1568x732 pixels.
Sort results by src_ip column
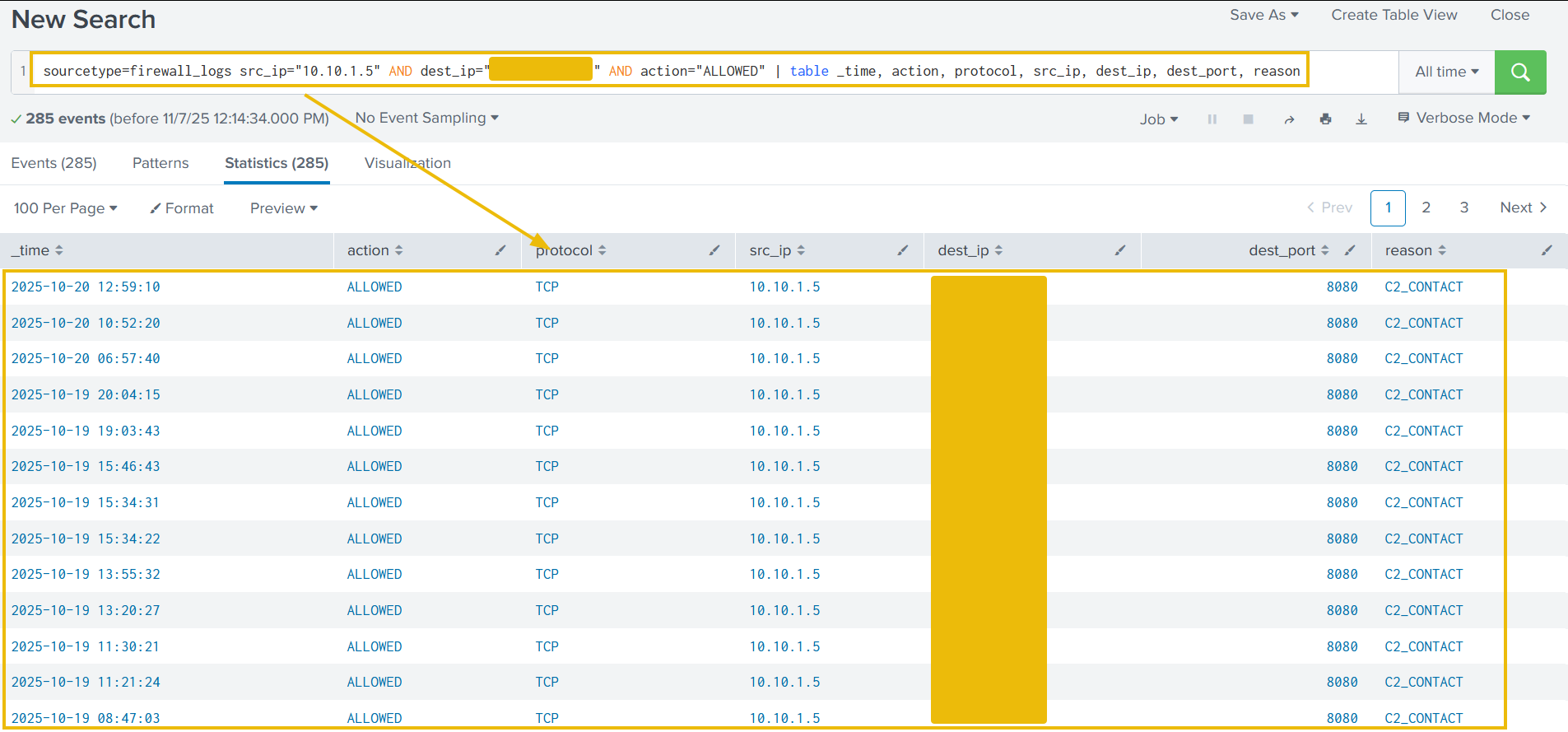tap(776, 250)
